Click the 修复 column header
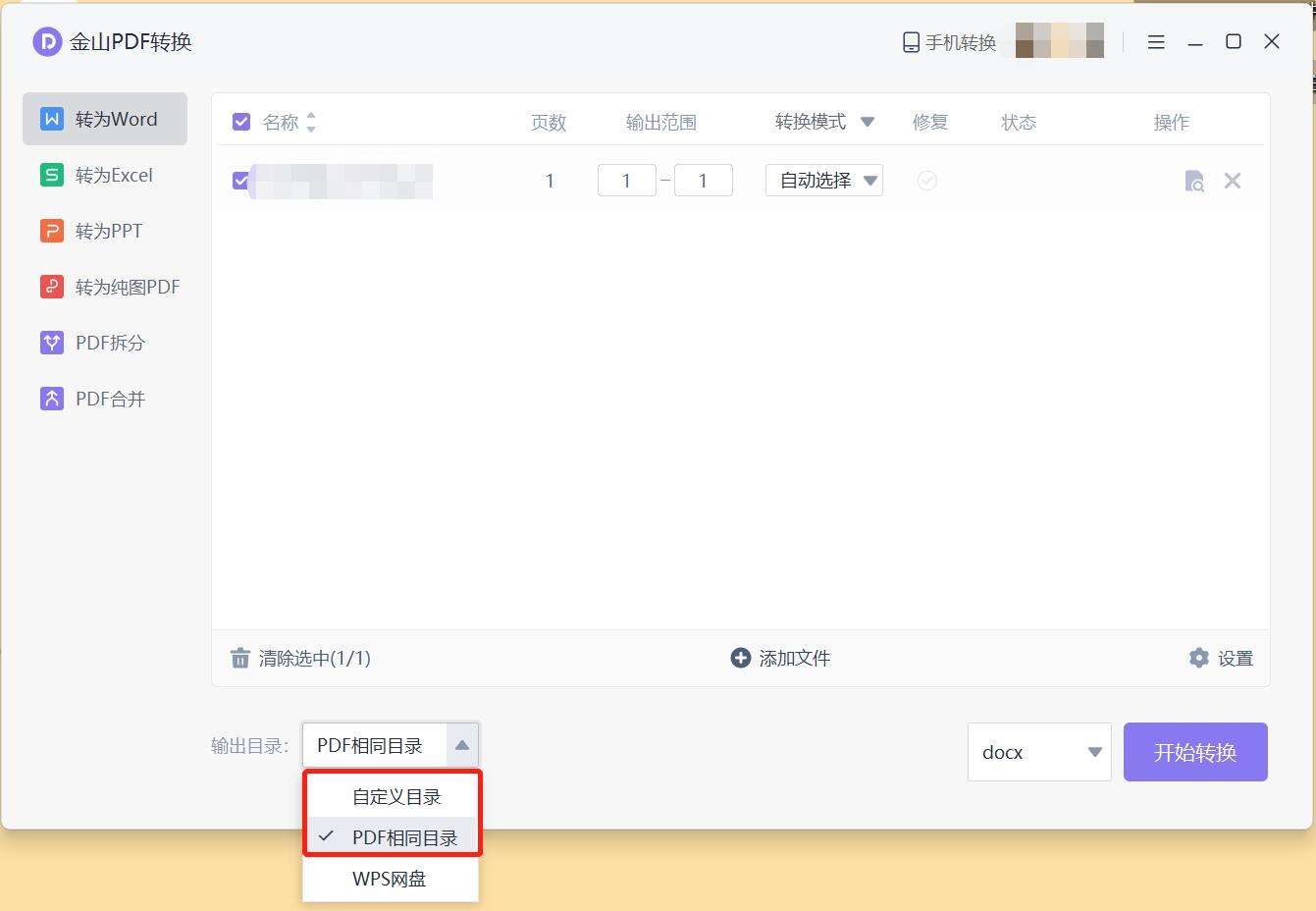1316x911 pixels. (x=930, y=122)
